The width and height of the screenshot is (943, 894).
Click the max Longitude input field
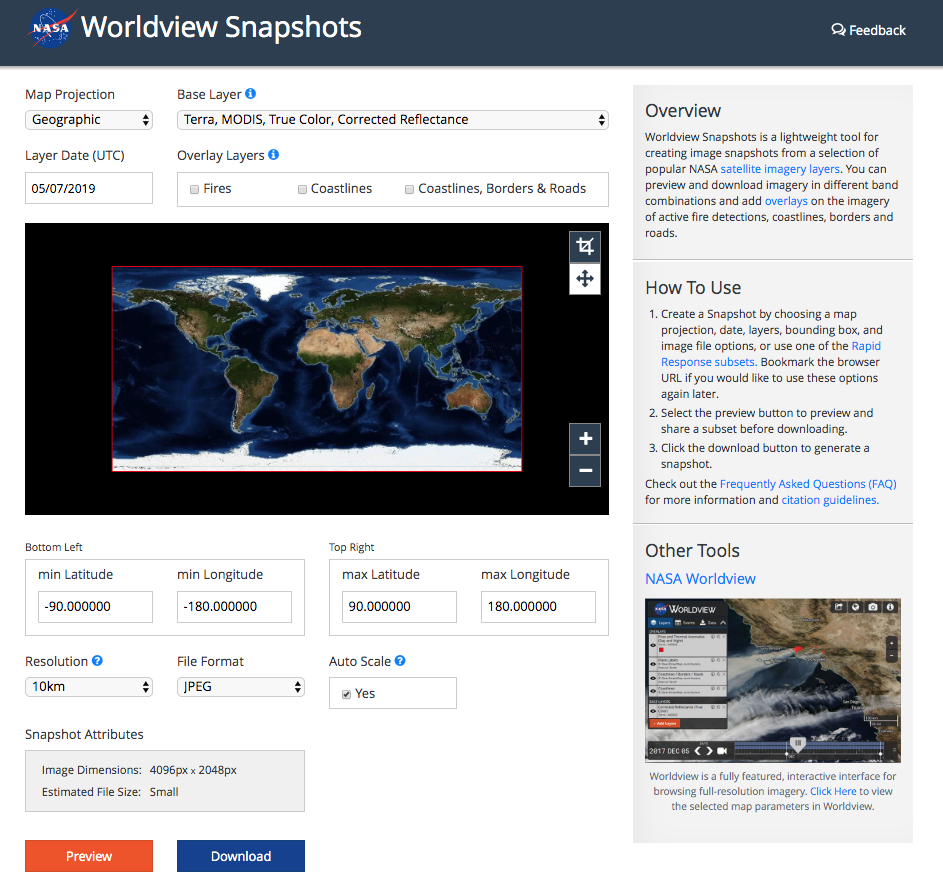[538, 607]
